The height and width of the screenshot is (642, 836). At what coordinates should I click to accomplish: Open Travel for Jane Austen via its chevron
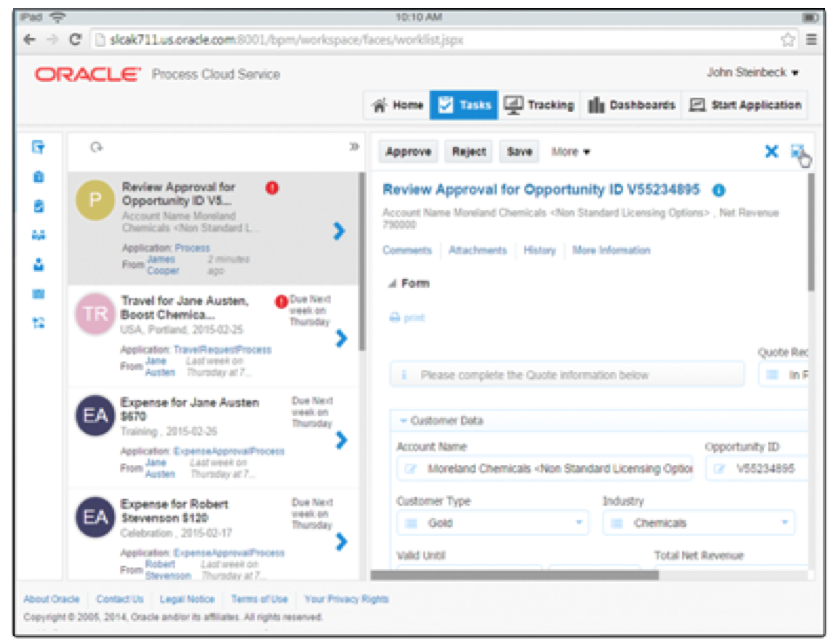[x=341, y=338]
